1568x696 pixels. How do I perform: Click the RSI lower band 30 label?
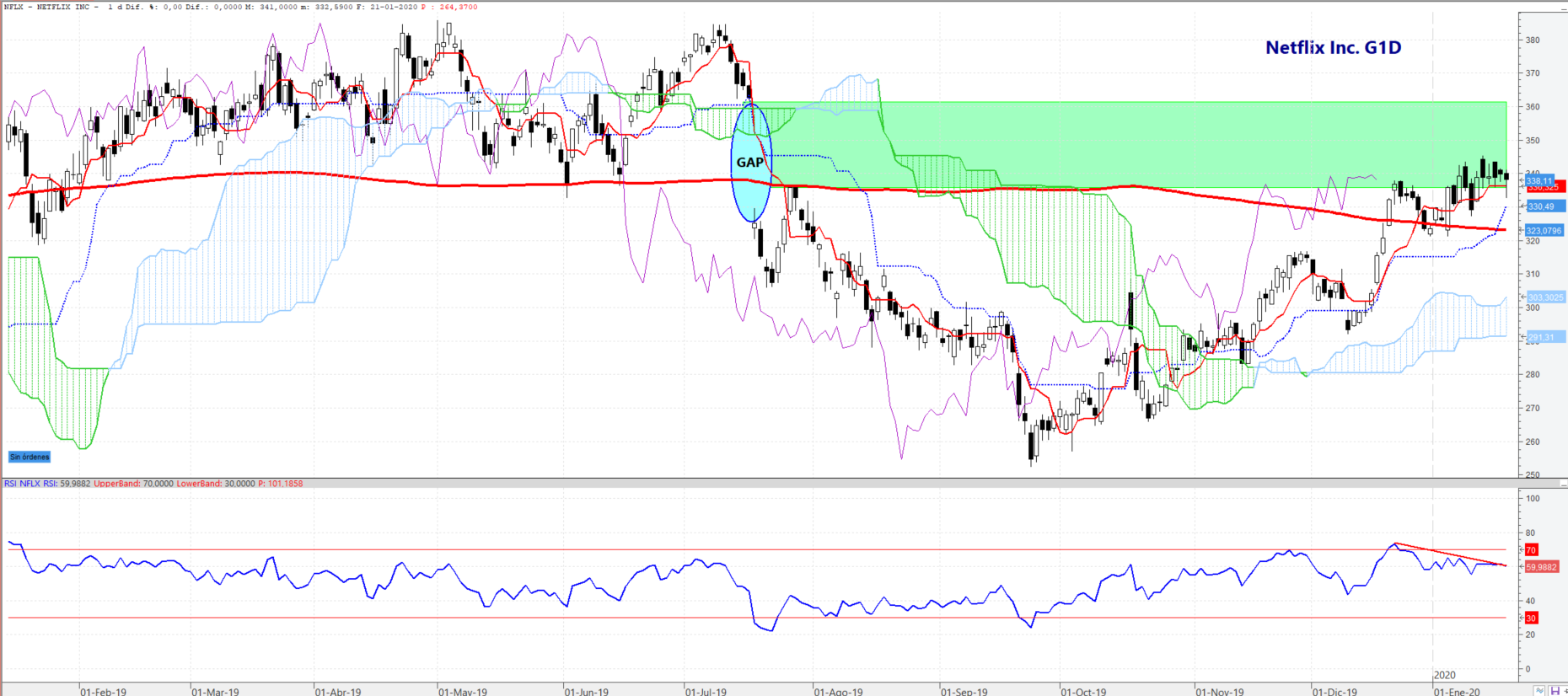pyautogui.click(x=1531, y=618)
